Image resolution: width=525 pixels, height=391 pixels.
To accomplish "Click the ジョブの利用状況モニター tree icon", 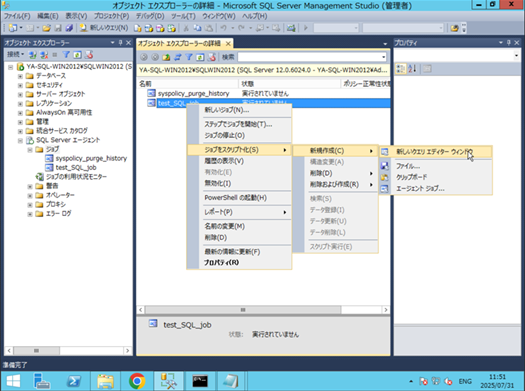I will click(x=40, y=176).
